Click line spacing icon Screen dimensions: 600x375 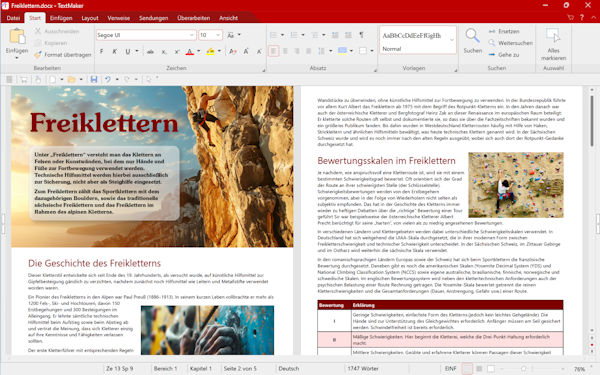[x=321, y=51]
